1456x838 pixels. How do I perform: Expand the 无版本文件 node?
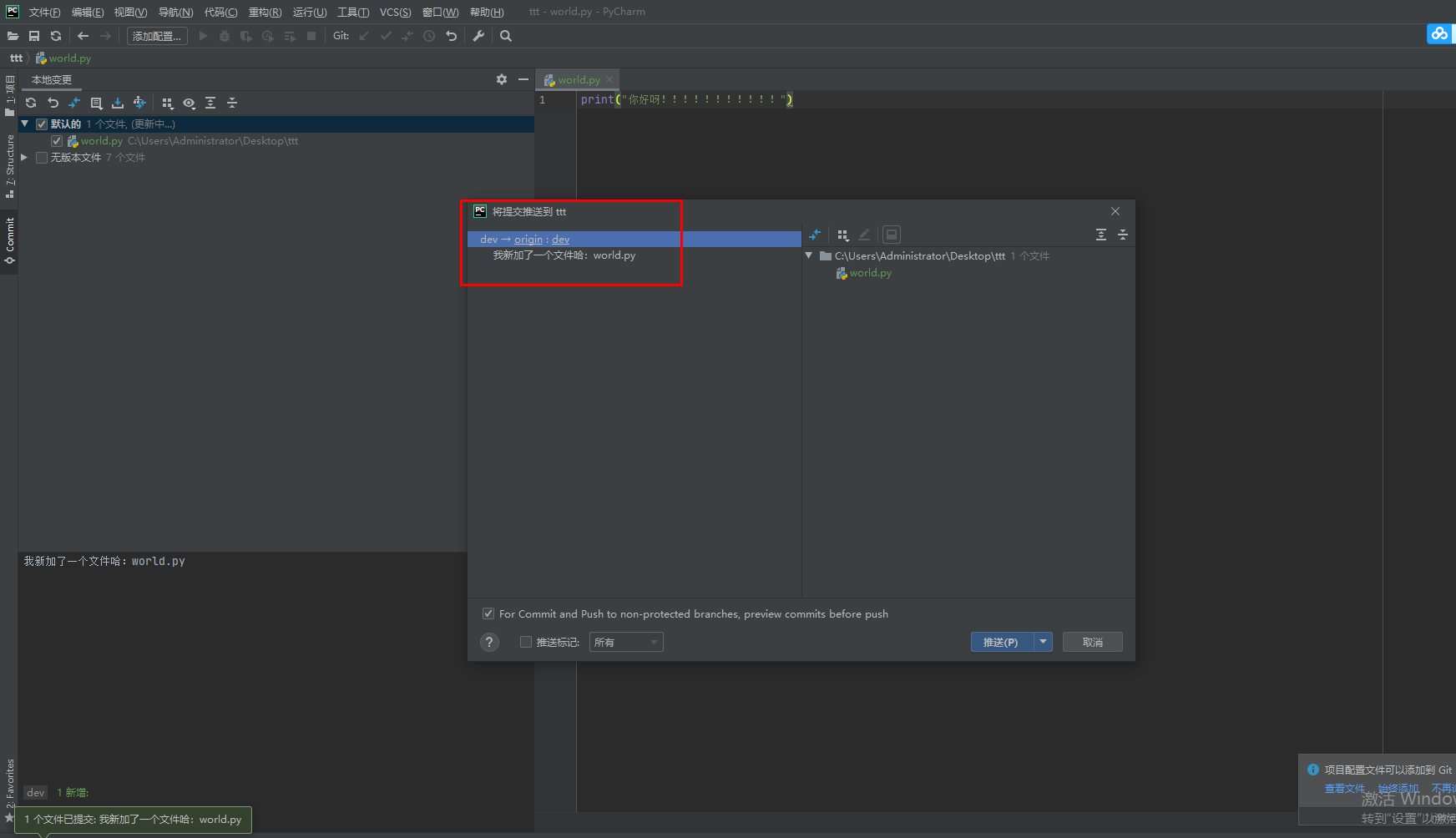click(25, 157)
